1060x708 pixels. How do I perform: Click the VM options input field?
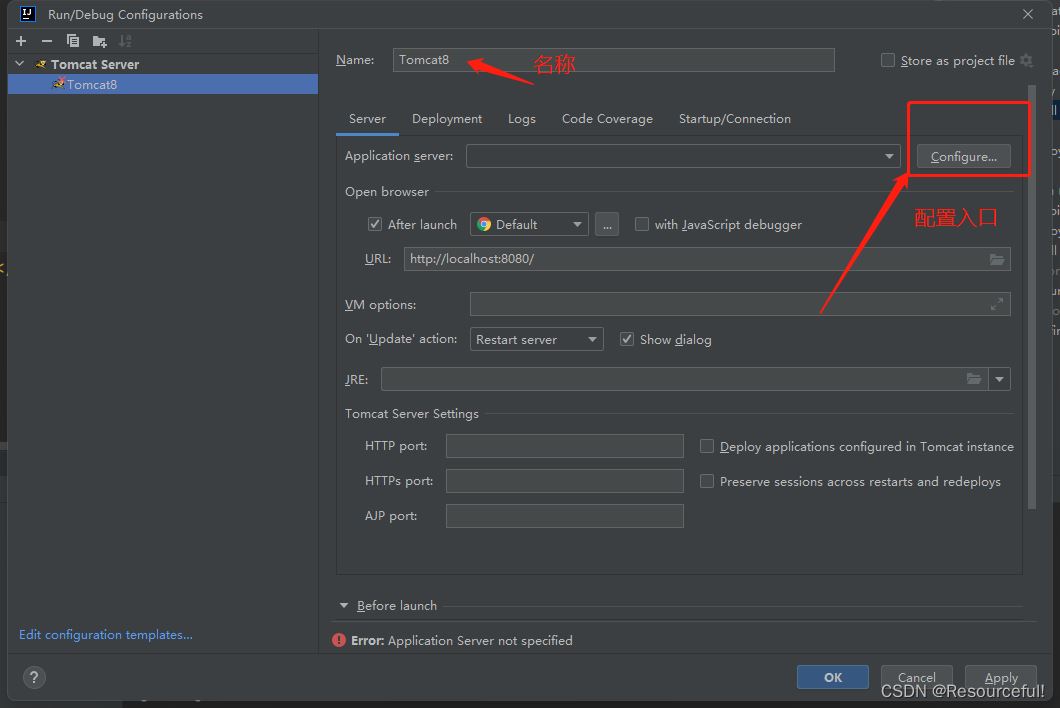[x=740, y=304]
